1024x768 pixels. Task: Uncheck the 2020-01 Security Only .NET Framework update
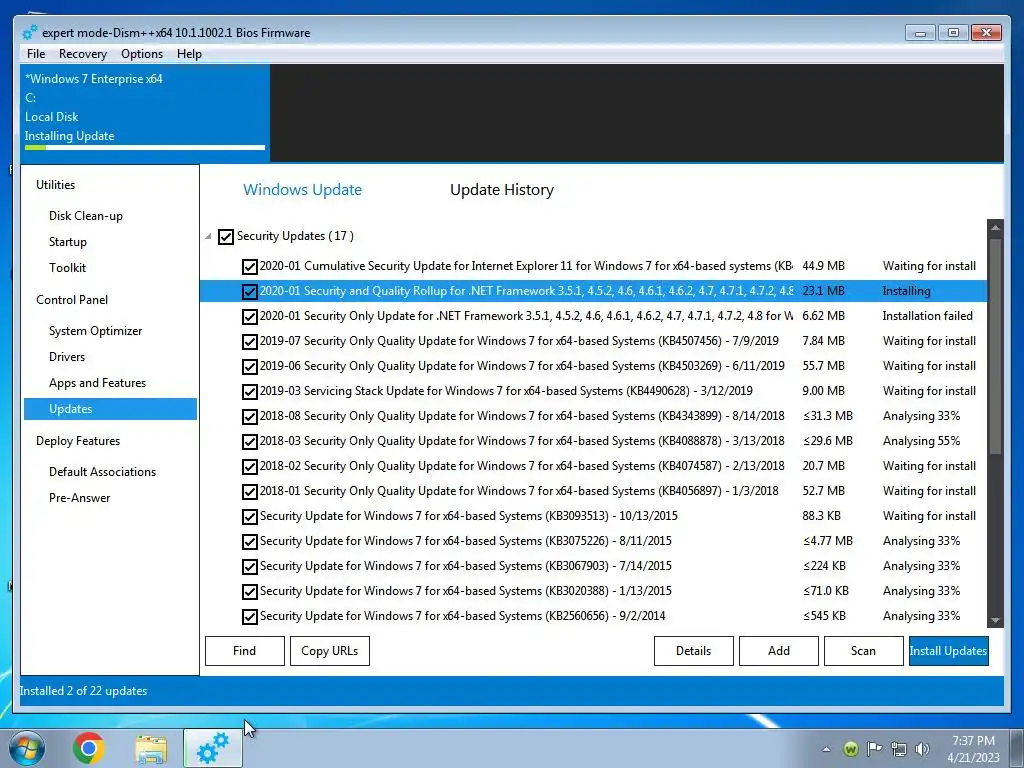tap(249, 317)
